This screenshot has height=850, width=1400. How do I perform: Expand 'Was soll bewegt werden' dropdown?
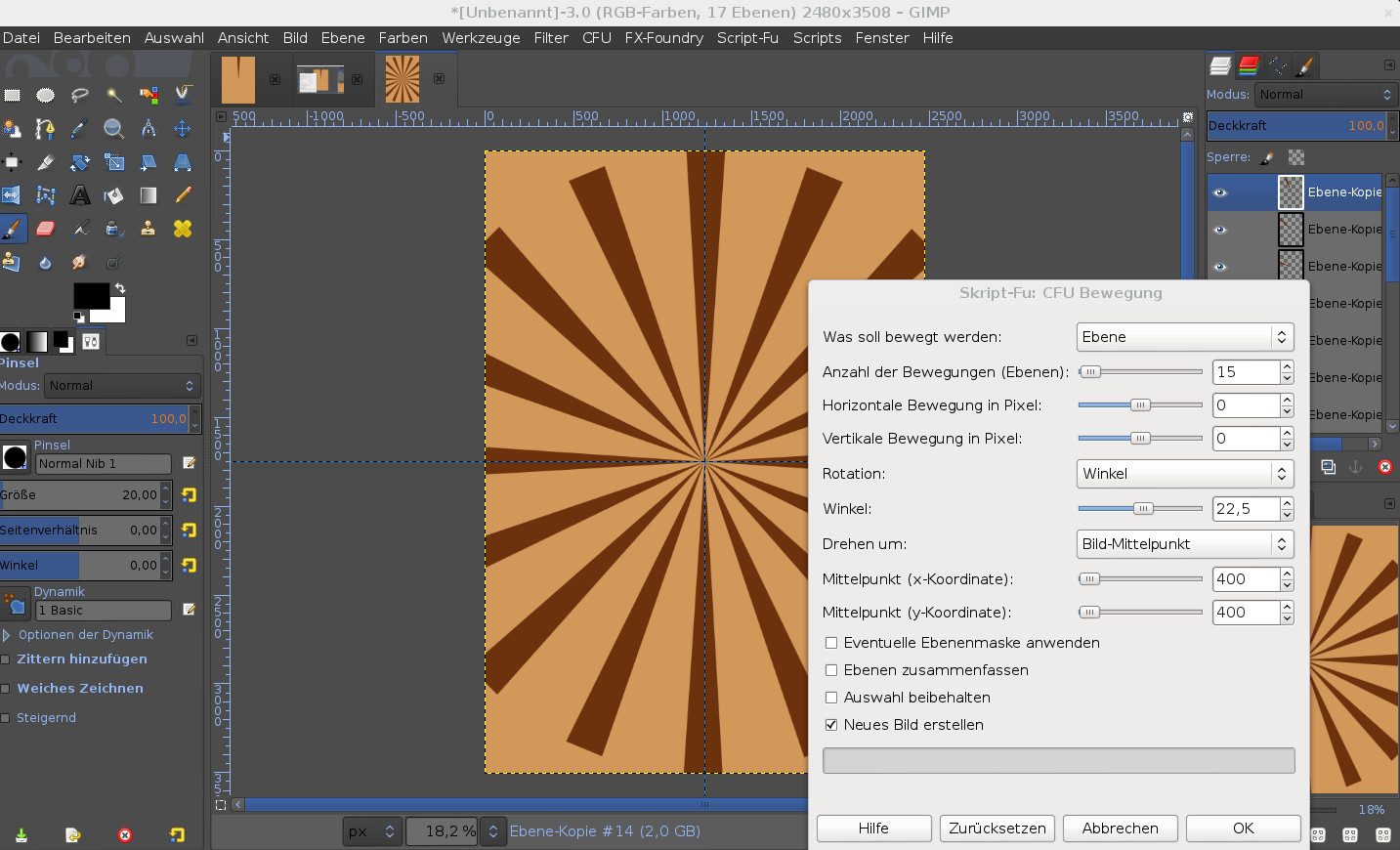coord(1184,337)
